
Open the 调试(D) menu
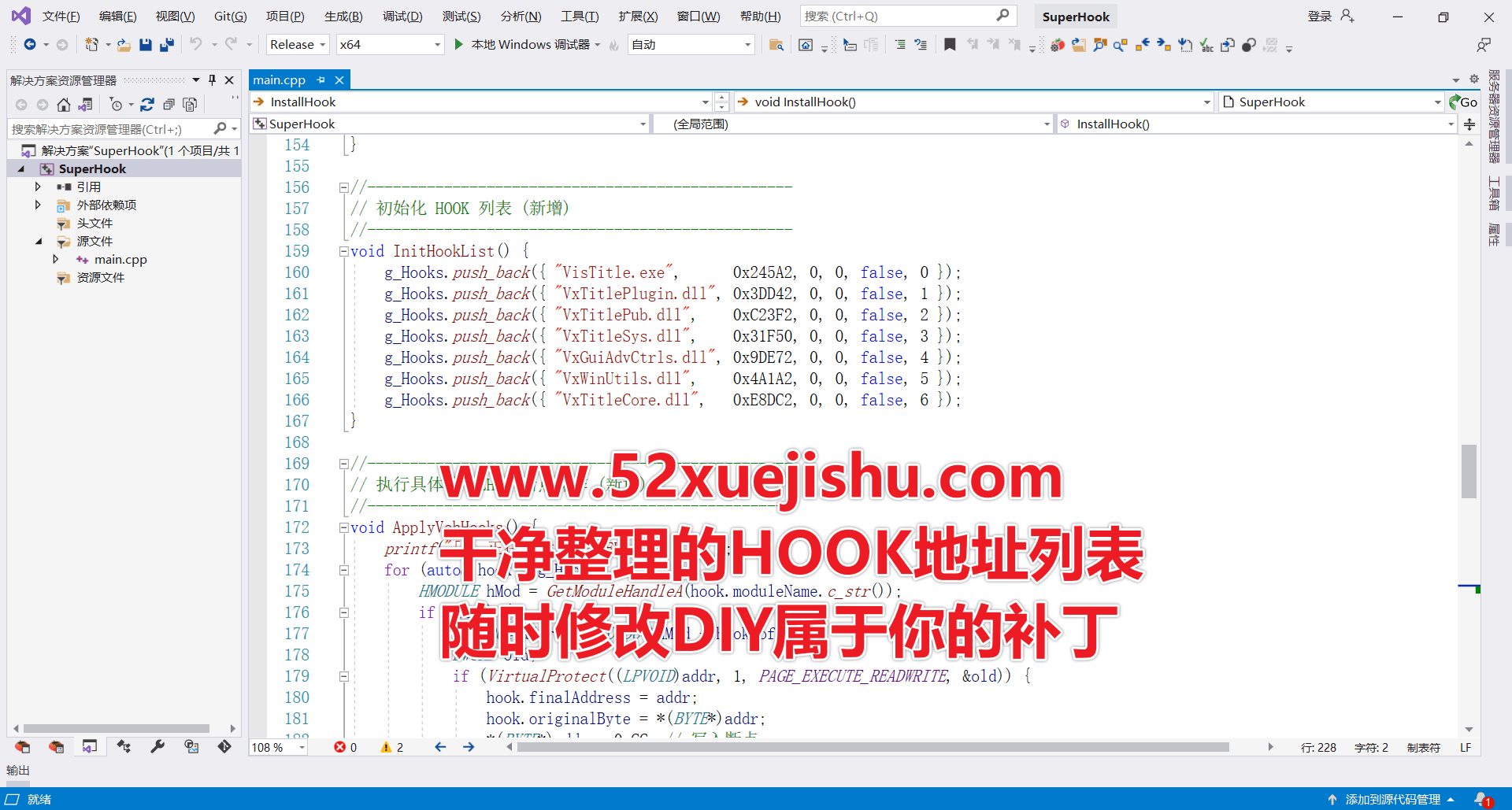tap(402, 16)
